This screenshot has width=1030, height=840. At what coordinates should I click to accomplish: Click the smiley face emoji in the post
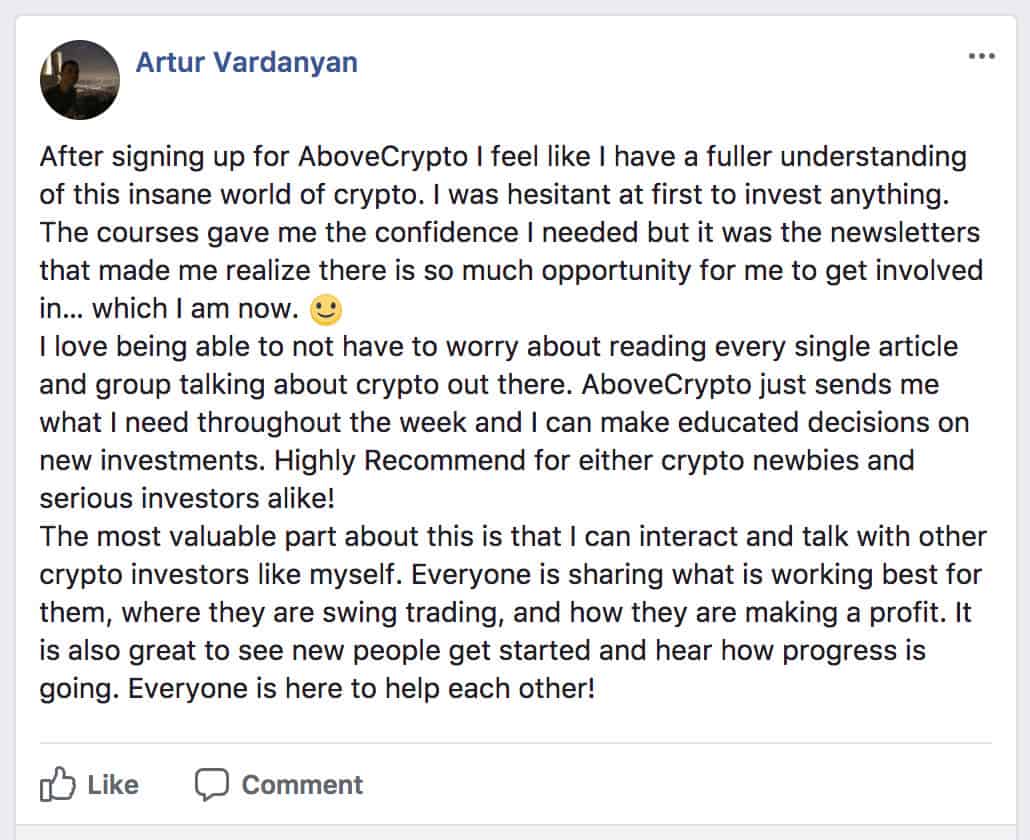click(326, 309)
